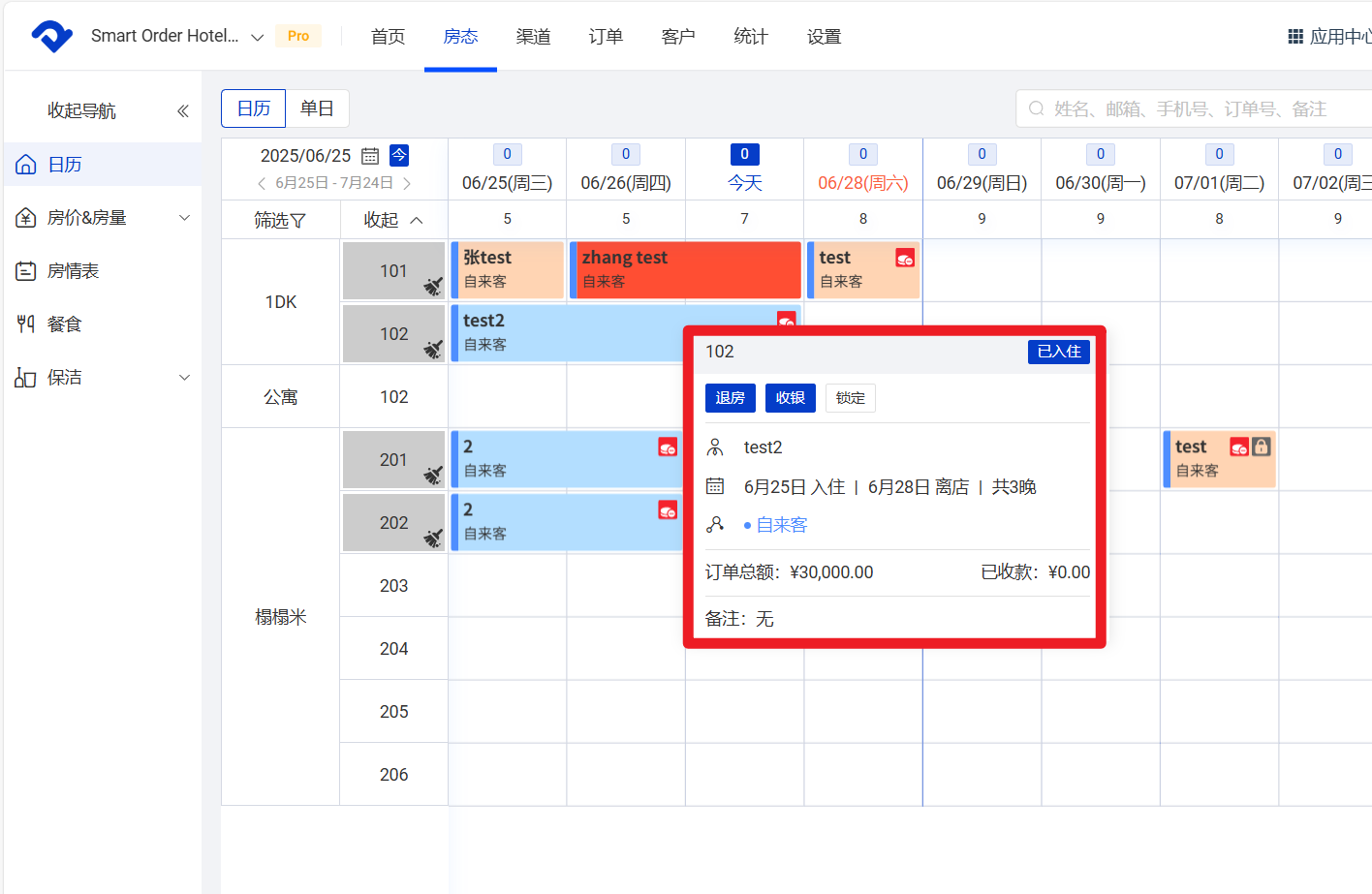The height and width of the screenshot is (894, 1372).
Task: Click the 收银 cashier button
Action: [x=790, y=398]
